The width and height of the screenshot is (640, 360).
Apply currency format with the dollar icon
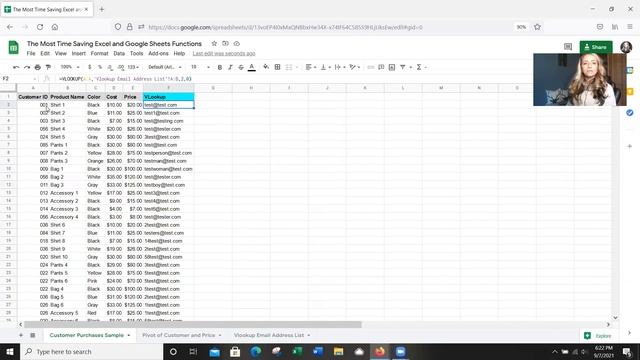point(89,67)
